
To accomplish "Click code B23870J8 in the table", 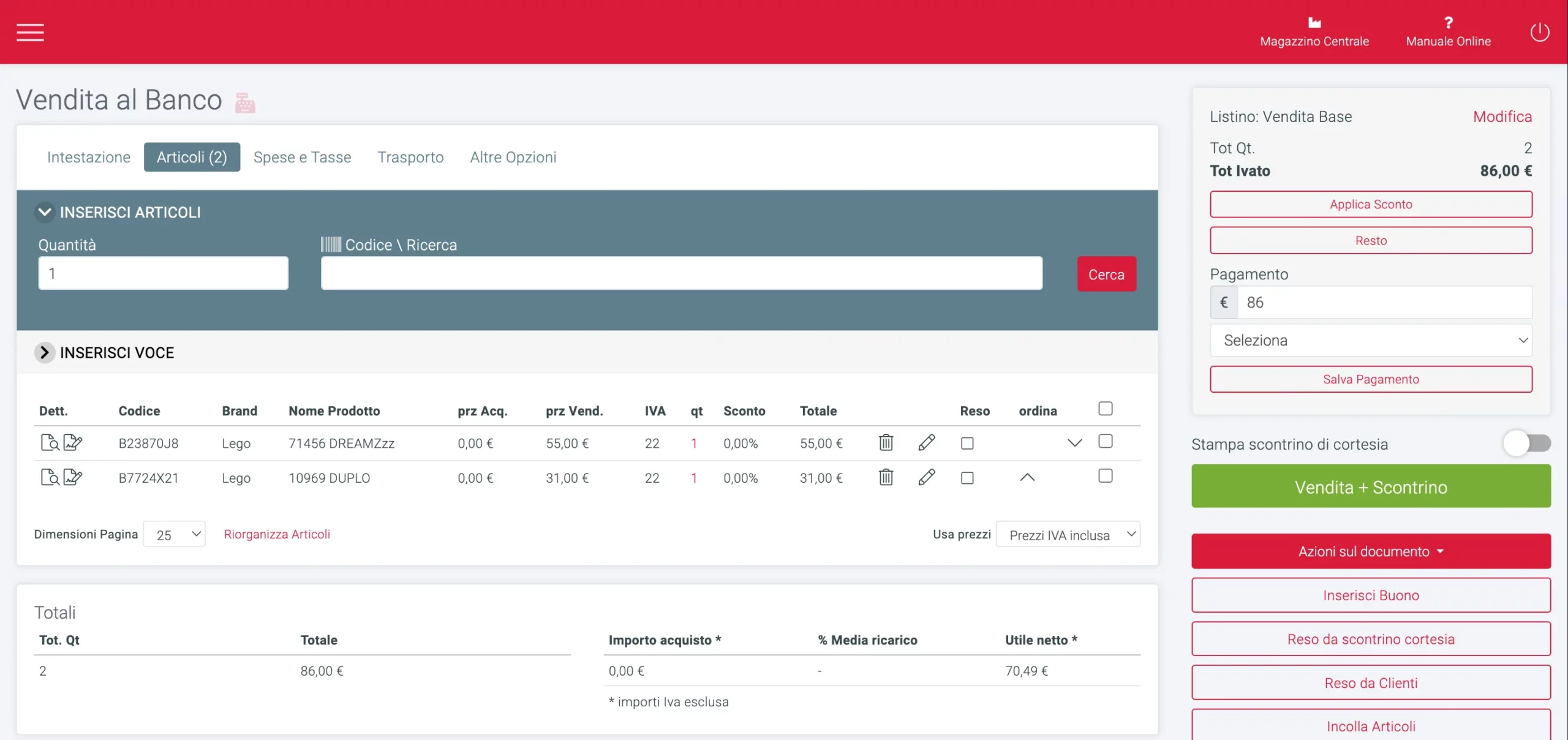I will 148,443.
